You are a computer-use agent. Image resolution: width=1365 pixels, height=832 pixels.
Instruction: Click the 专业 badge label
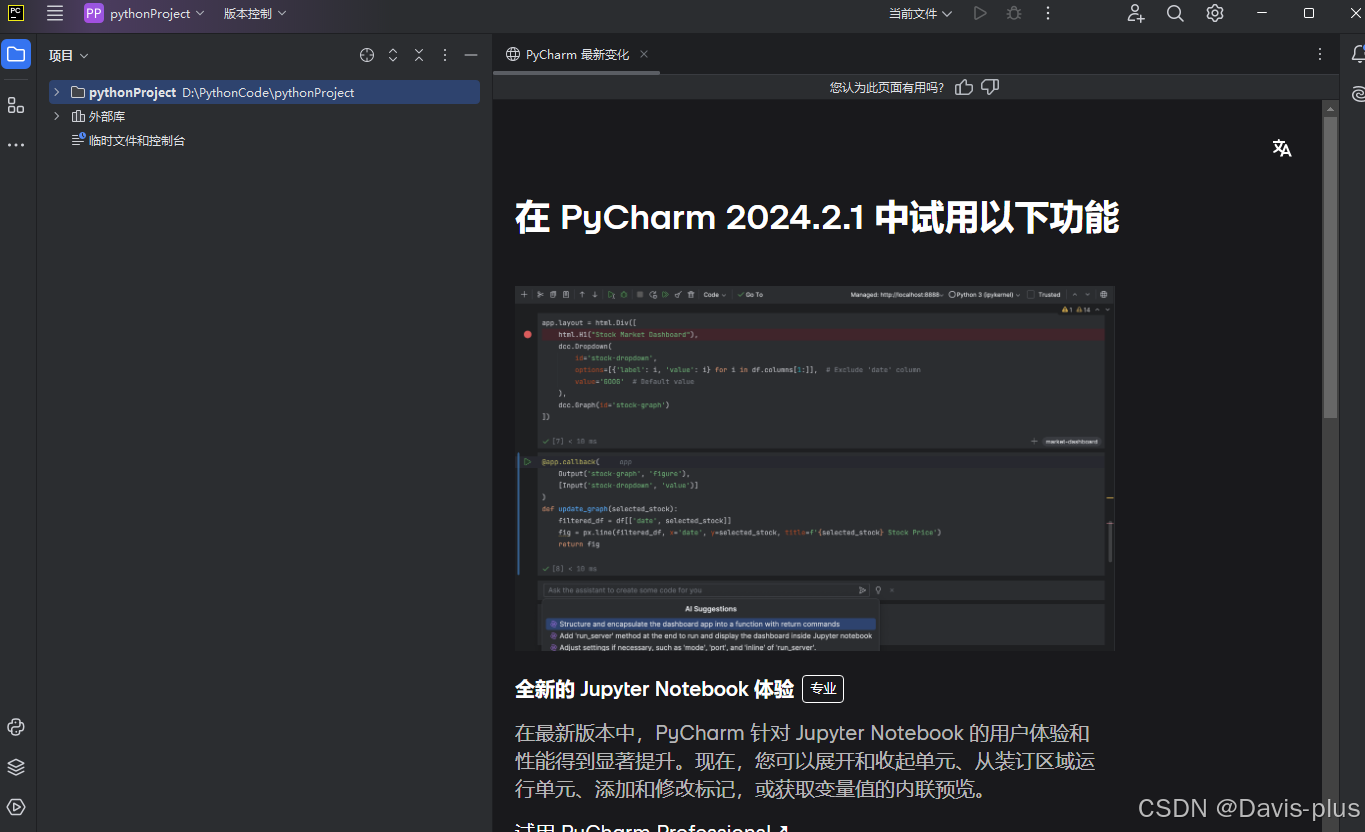pyautogui.click(x=823, y=689)
